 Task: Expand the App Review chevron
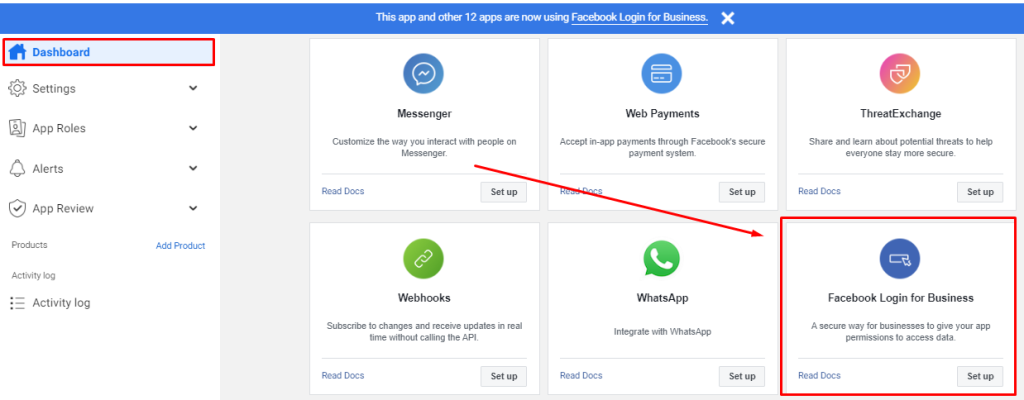(x=193, y=208)
